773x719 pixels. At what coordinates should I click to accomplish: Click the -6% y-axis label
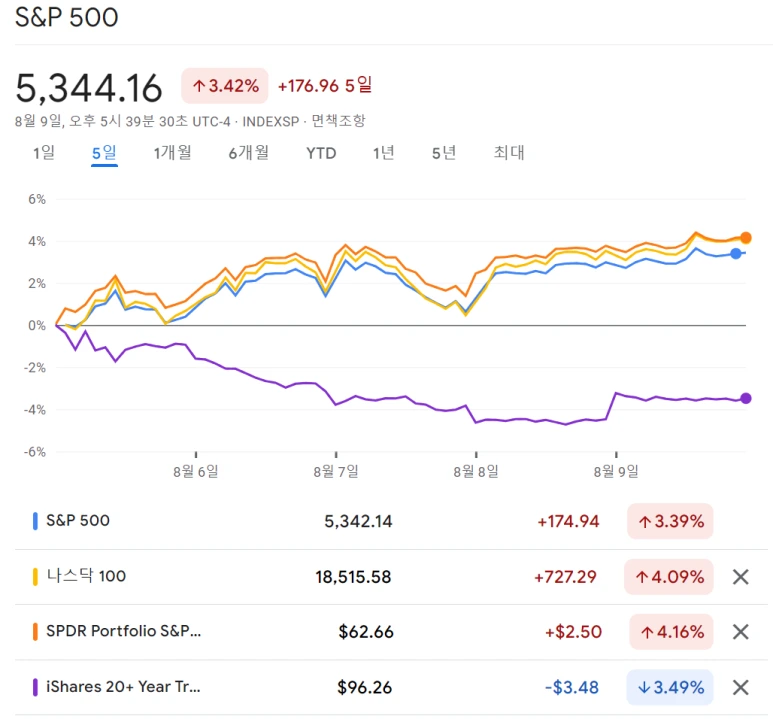(35, 452)
